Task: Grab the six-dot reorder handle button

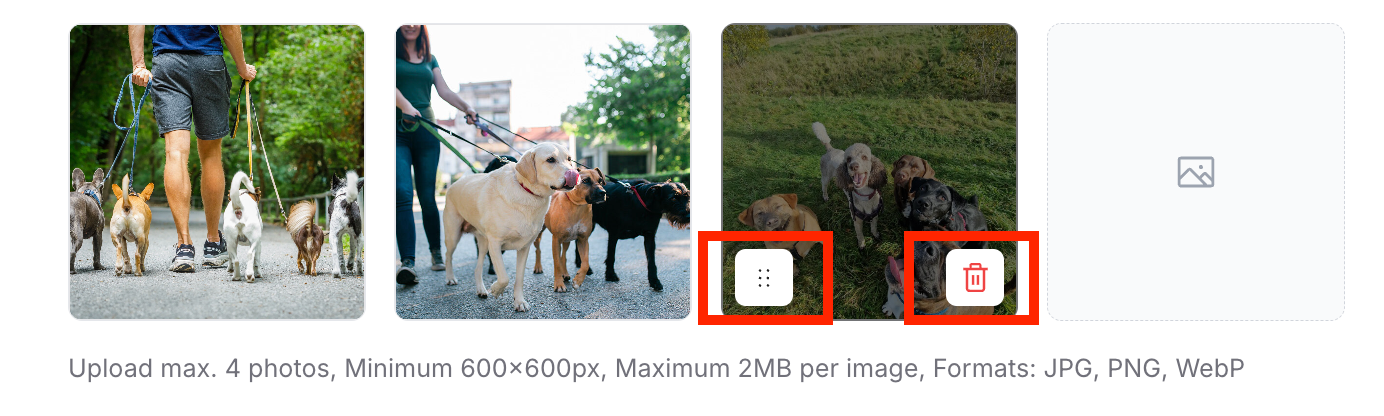Action: pyautogui.click(x=764, y=277)
